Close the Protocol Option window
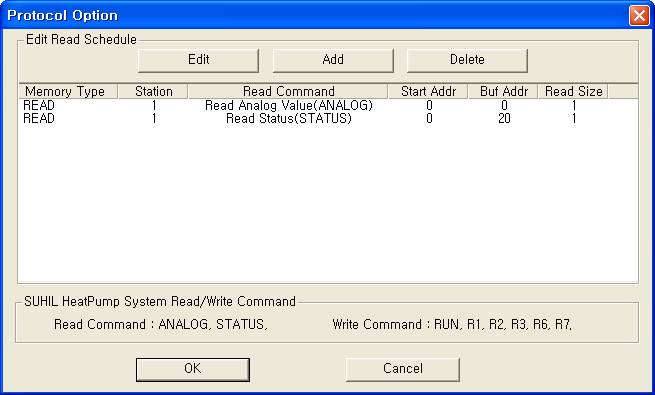This screenshot has height=395, width=655. pos(639,15)
